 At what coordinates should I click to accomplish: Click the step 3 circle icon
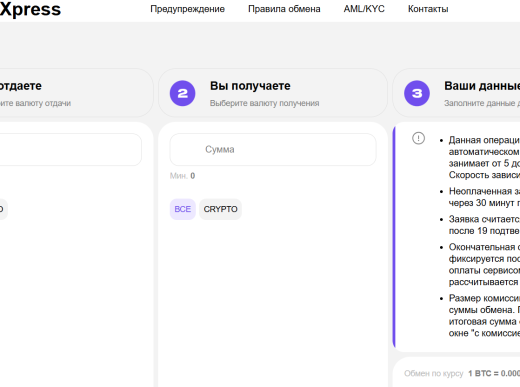(417, 93)
